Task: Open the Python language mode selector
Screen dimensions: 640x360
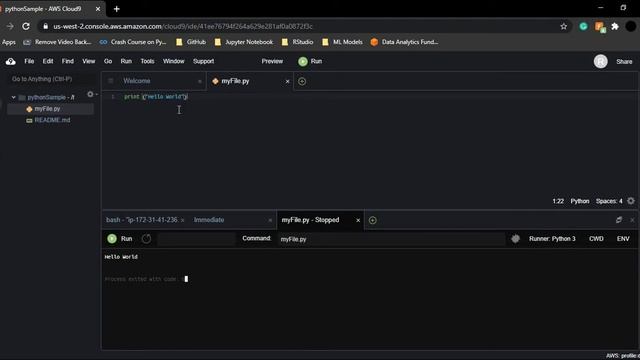Action: (x=580, y=201)
